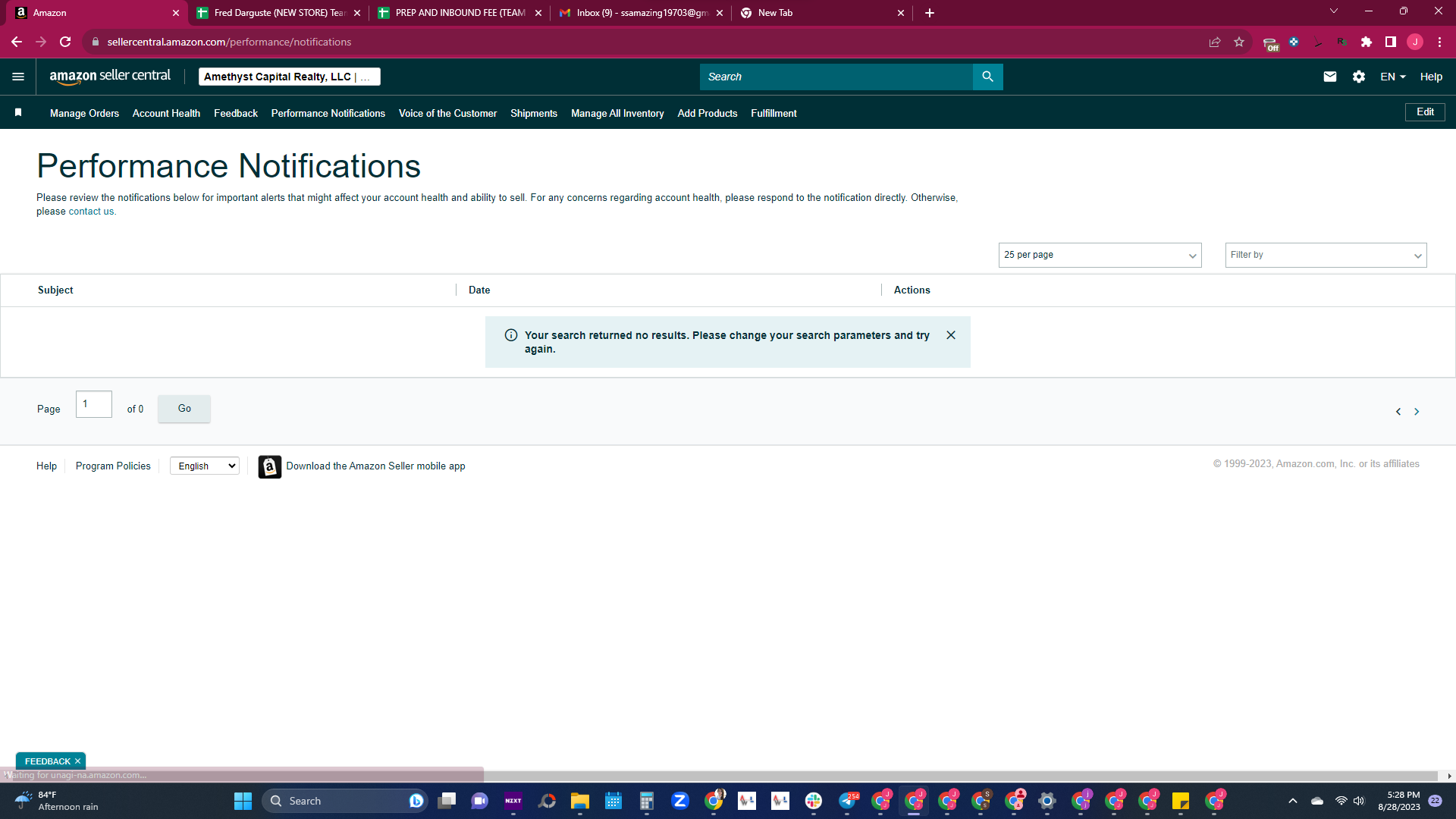
Task: Click the magnifier search button in Seller Central
Action: coord(987,77)
